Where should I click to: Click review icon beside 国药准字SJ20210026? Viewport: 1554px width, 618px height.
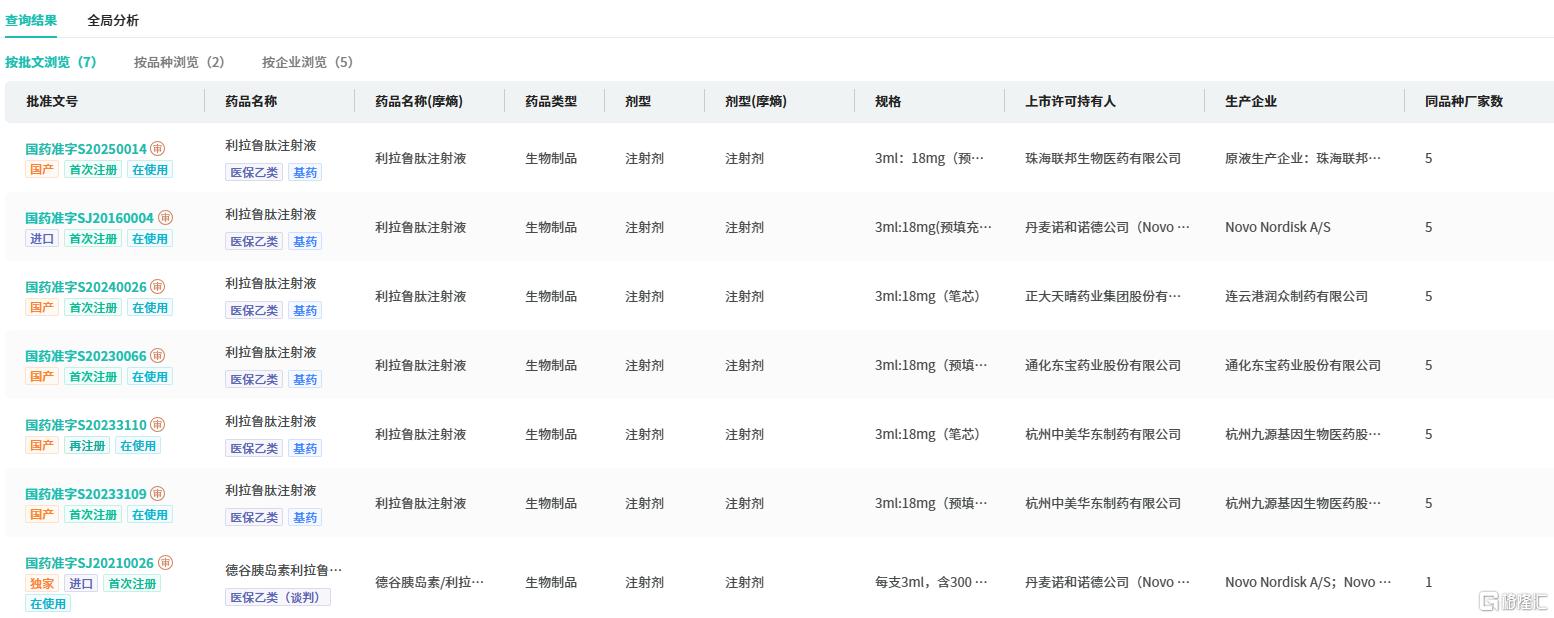[x=166, y=563]
